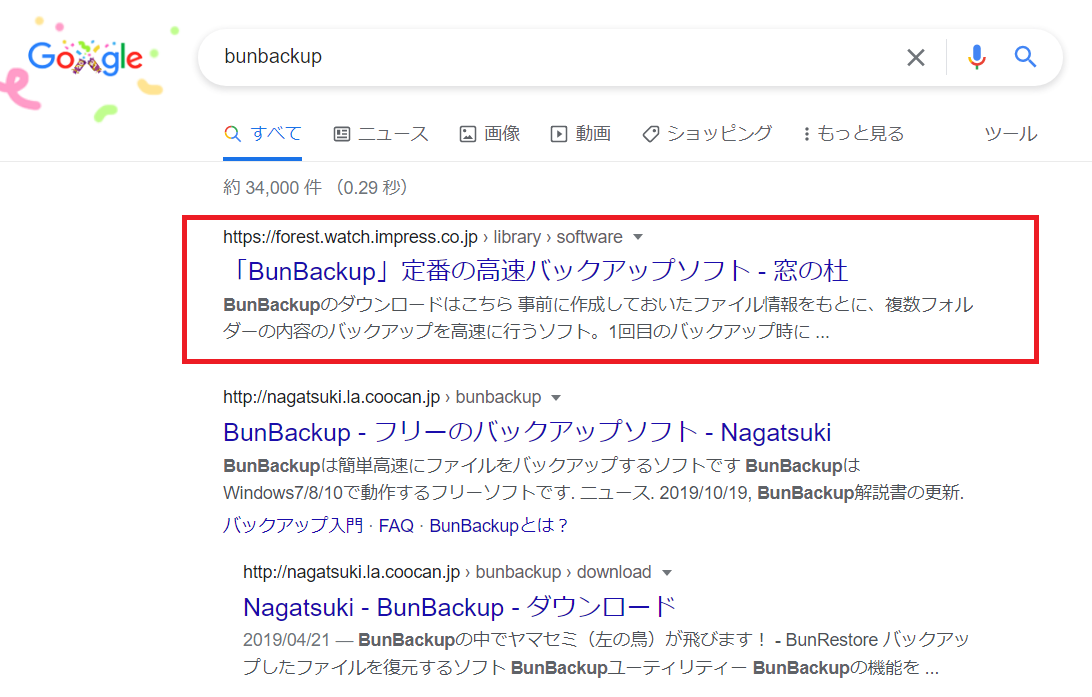Open the FAQ sitelink
1092x697 pixels.
[396, 526]
